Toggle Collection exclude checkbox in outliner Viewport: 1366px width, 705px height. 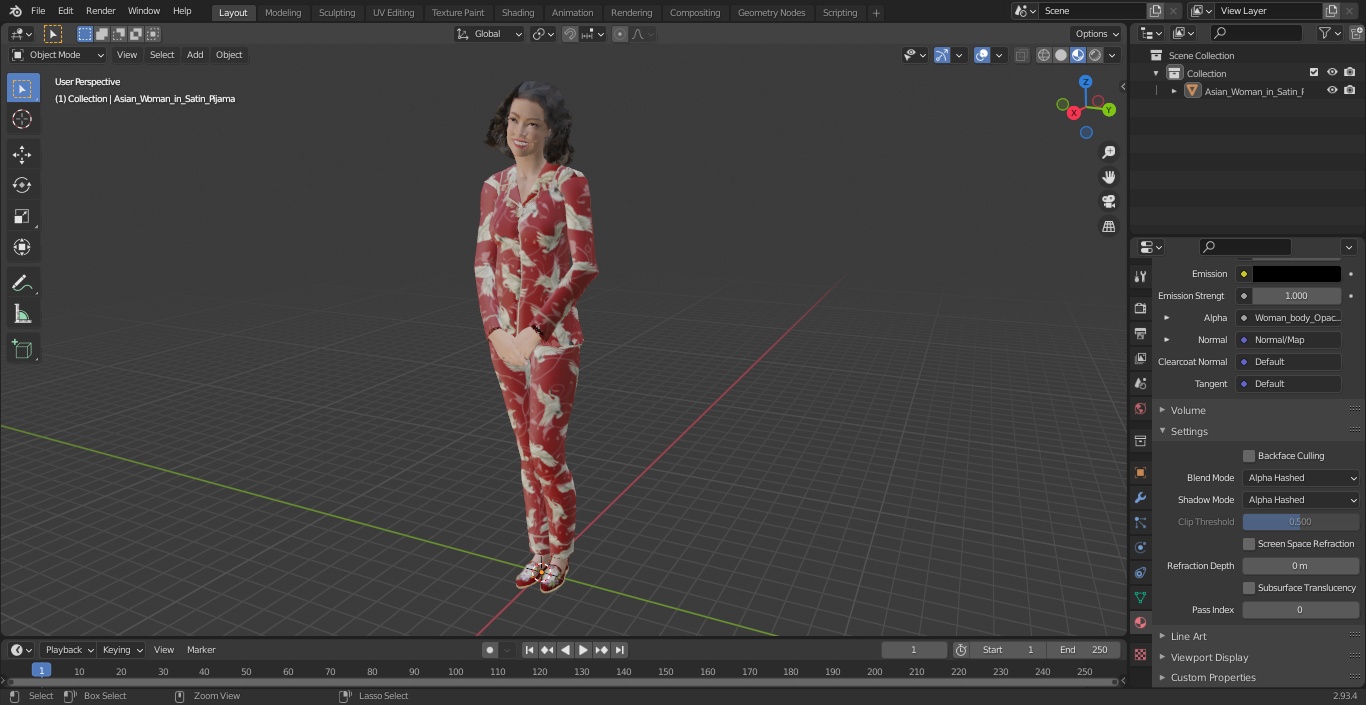[x=1314, y=73]
